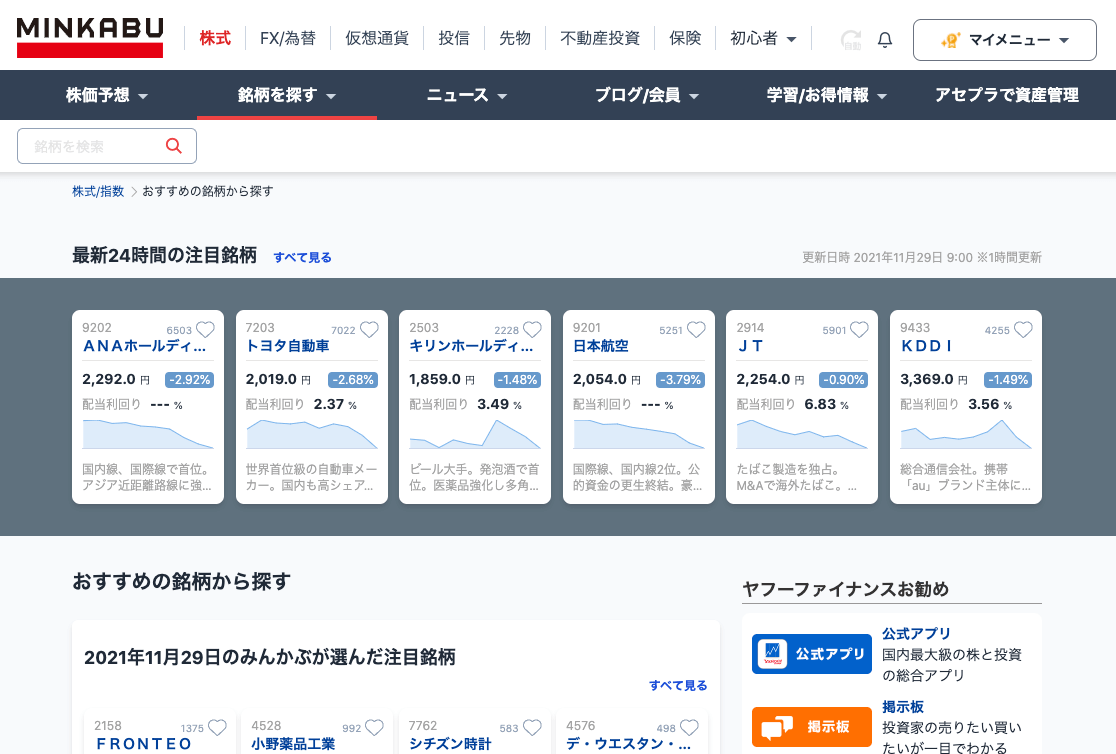Click キリン's 1,859.0 price value
Screen dimensions: 1116x754
[x=436, y=379]
